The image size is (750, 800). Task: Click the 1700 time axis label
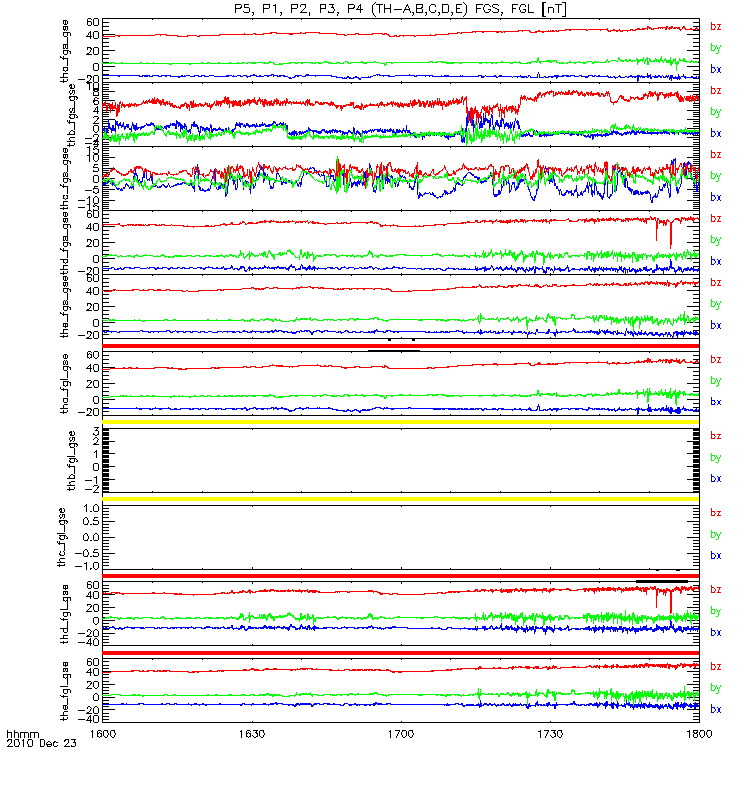pos(401,734)
